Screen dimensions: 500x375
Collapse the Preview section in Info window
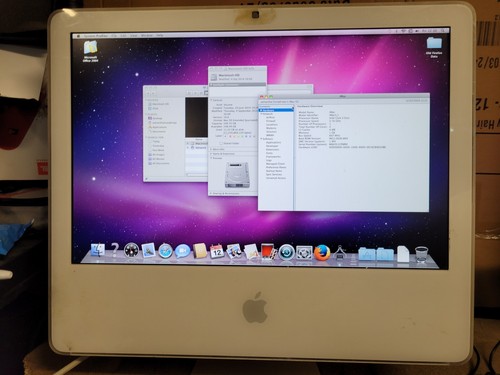click(211, 158)
